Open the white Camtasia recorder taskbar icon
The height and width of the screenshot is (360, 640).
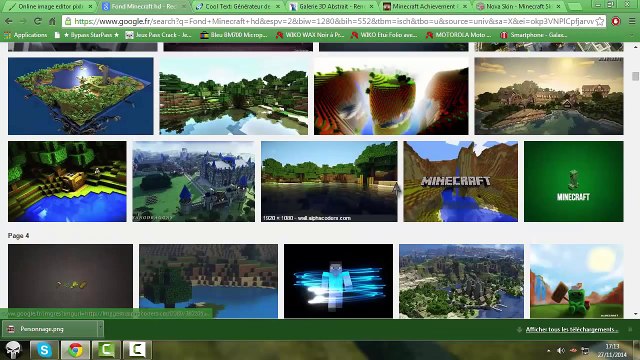pyautogui.click(x=137, y=350)
